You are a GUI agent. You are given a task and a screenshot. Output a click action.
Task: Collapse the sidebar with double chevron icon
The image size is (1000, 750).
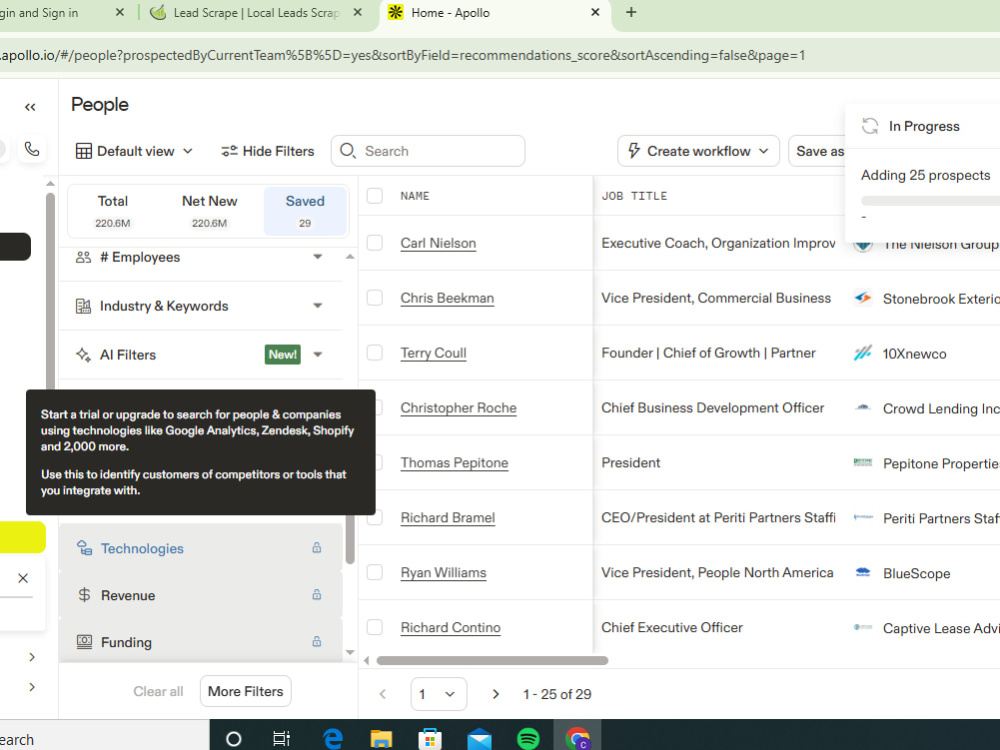(30, 107)
